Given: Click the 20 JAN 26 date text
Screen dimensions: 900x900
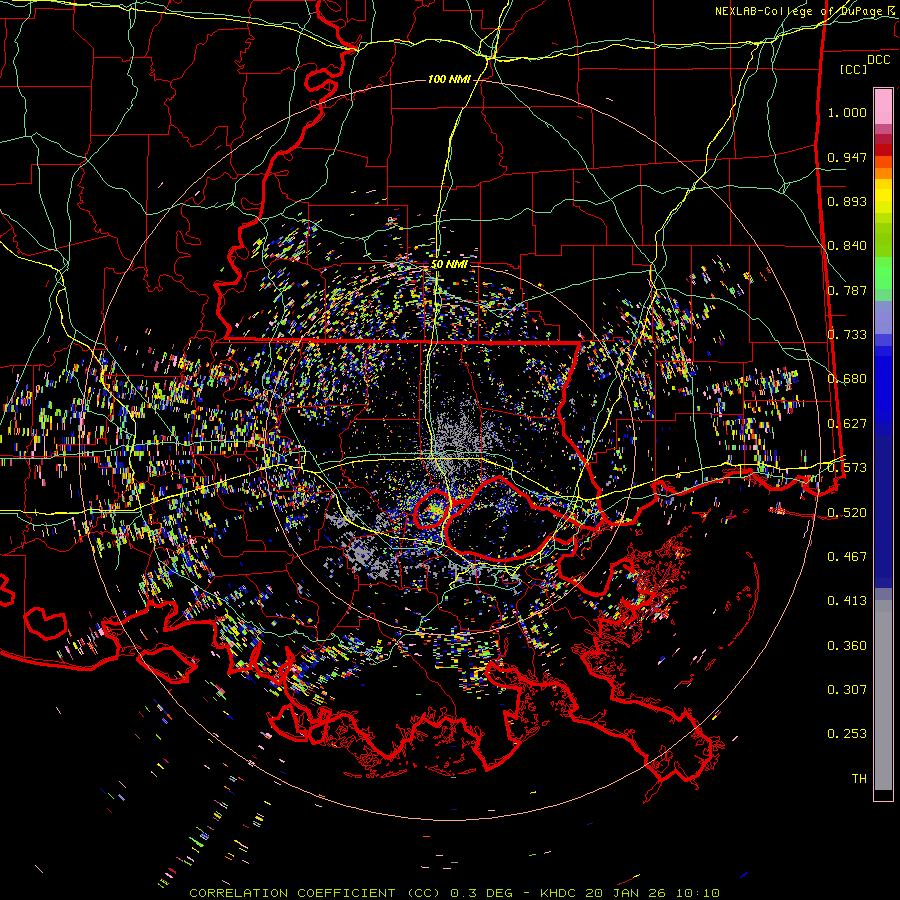Looking at the screenshot, I should (625, 893).
